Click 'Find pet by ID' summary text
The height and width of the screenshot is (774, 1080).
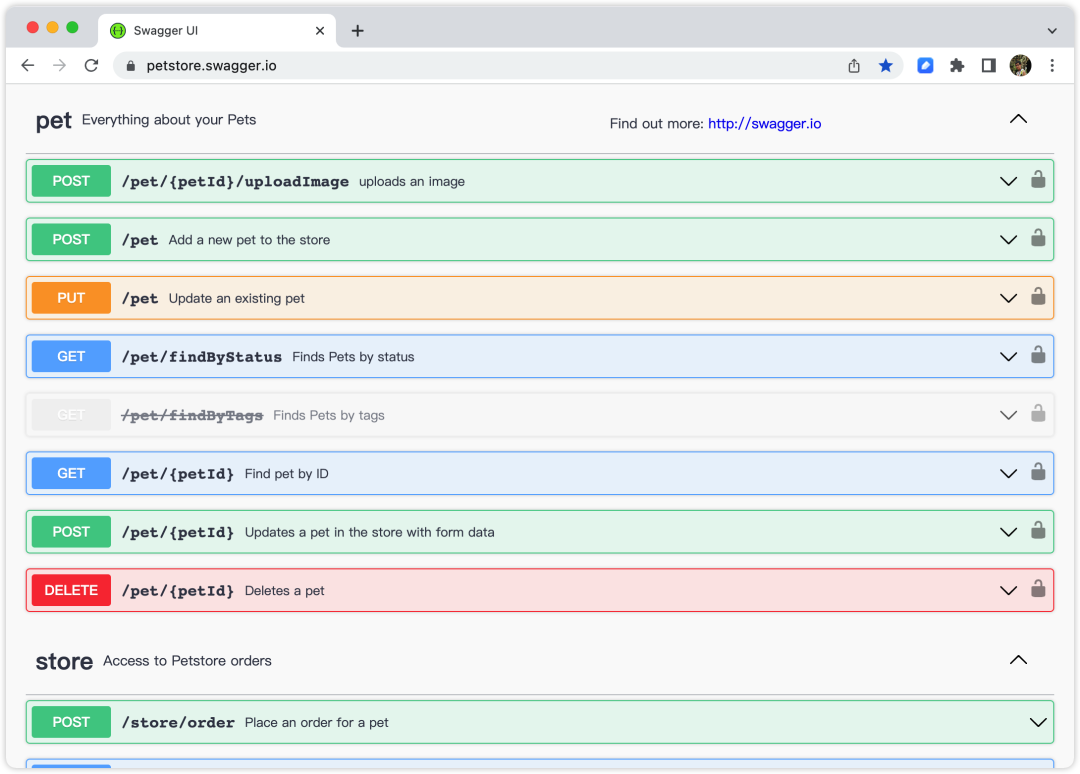[287, 474]
